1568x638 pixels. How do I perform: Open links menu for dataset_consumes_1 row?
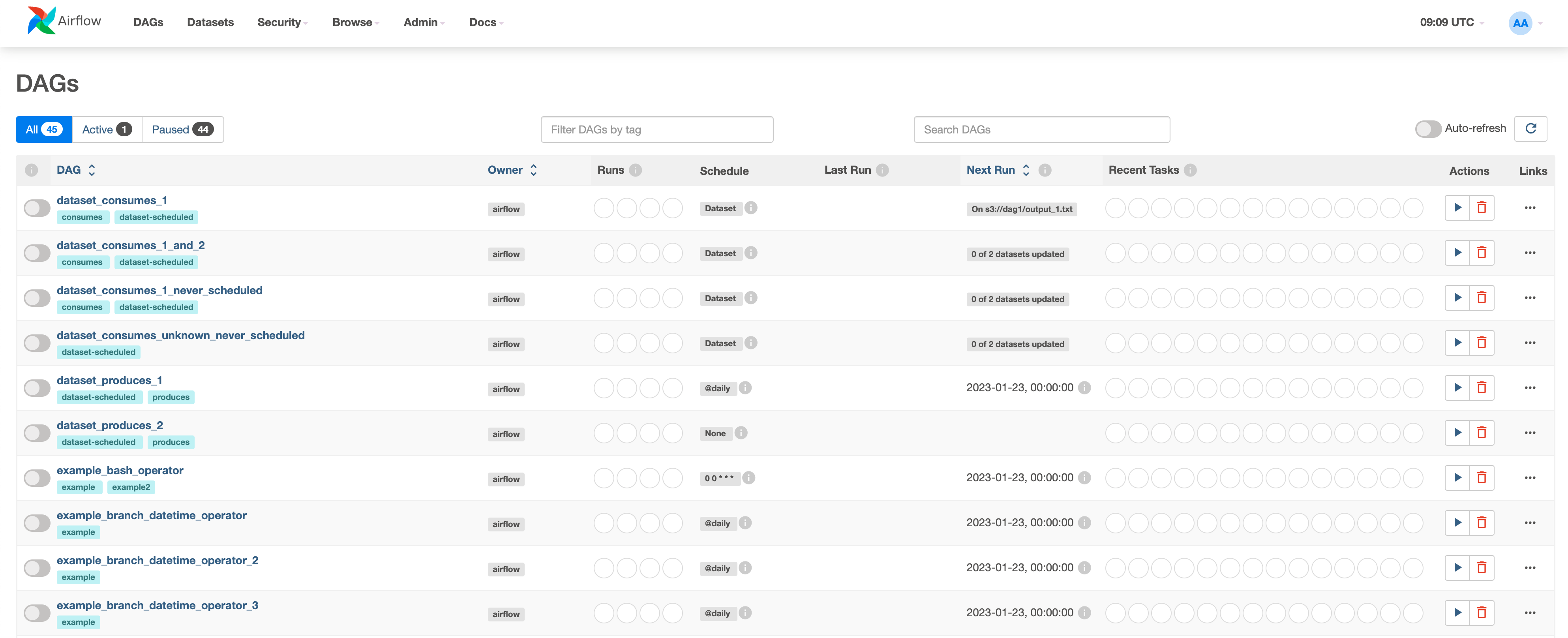[x=1530, y=208]
